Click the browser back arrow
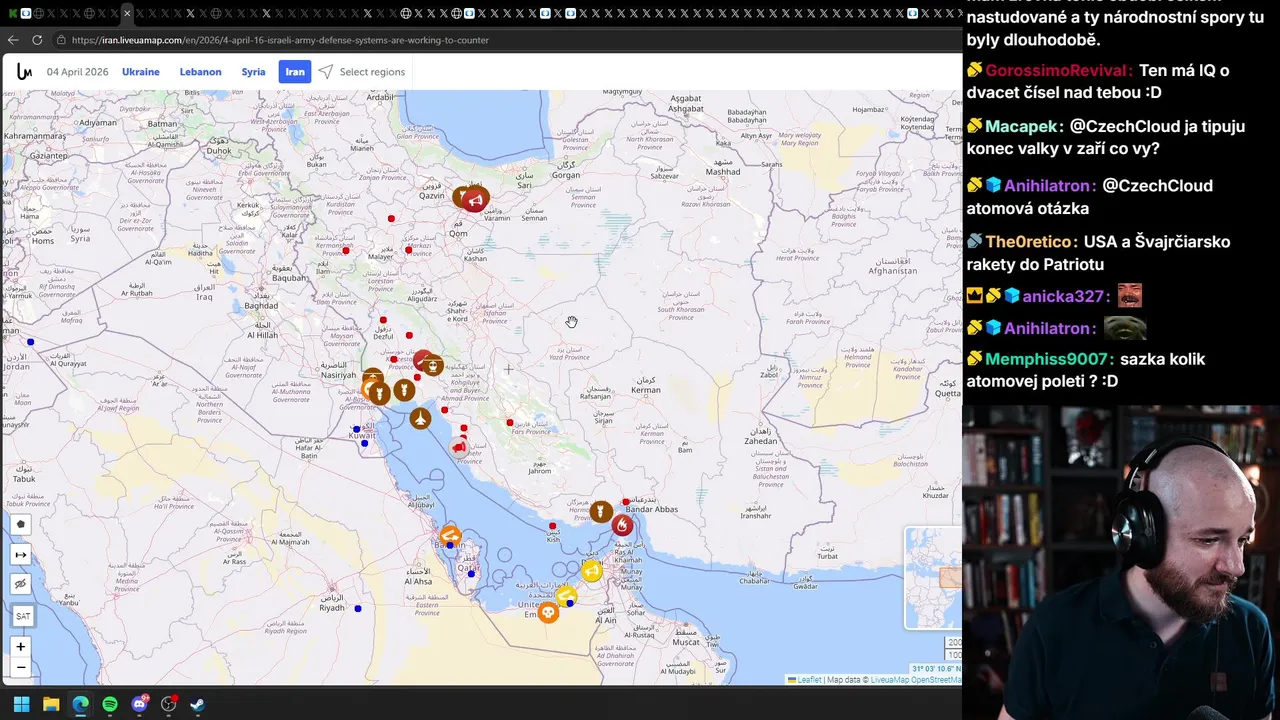Viewport: 1280px width, 720px height. pos(13,40)
